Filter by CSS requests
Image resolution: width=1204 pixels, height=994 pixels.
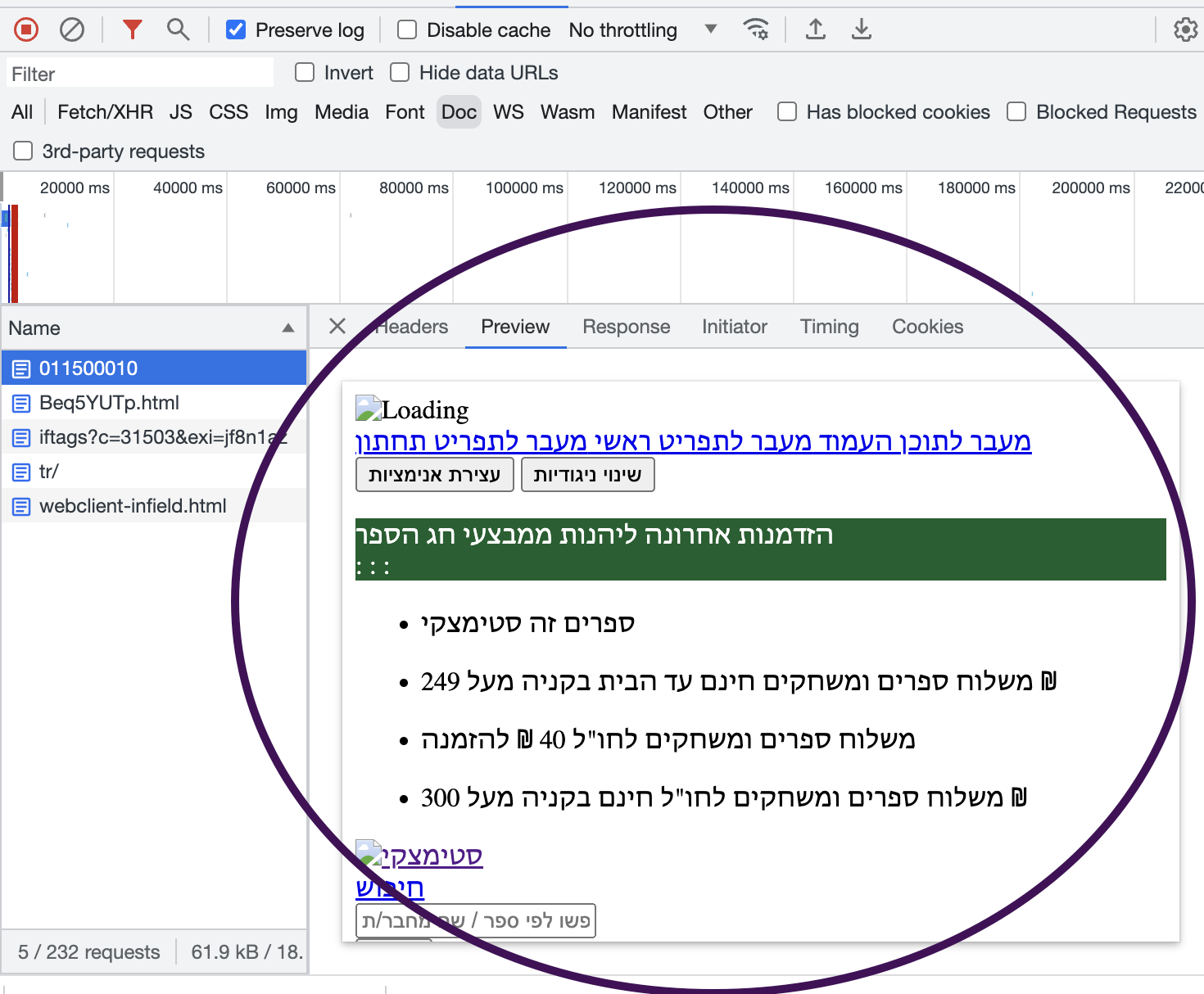tap(229, 112)
